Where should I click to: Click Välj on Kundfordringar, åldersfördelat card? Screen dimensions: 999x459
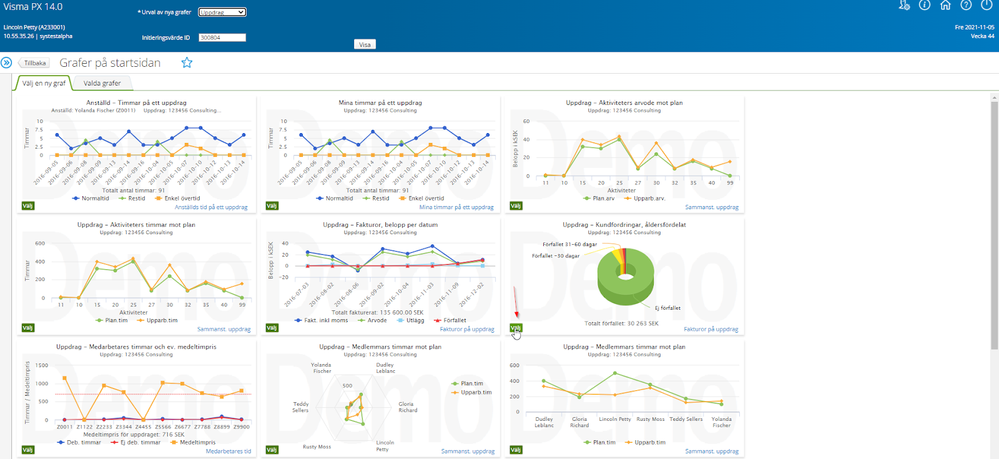pyautogui.click(x=516, y=328)
